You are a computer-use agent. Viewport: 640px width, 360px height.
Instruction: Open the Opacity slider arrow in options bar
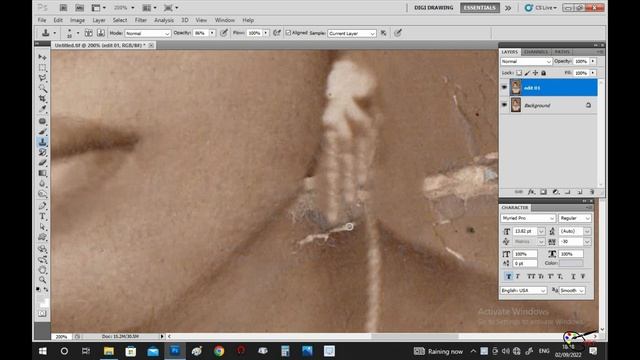[212, 33]
